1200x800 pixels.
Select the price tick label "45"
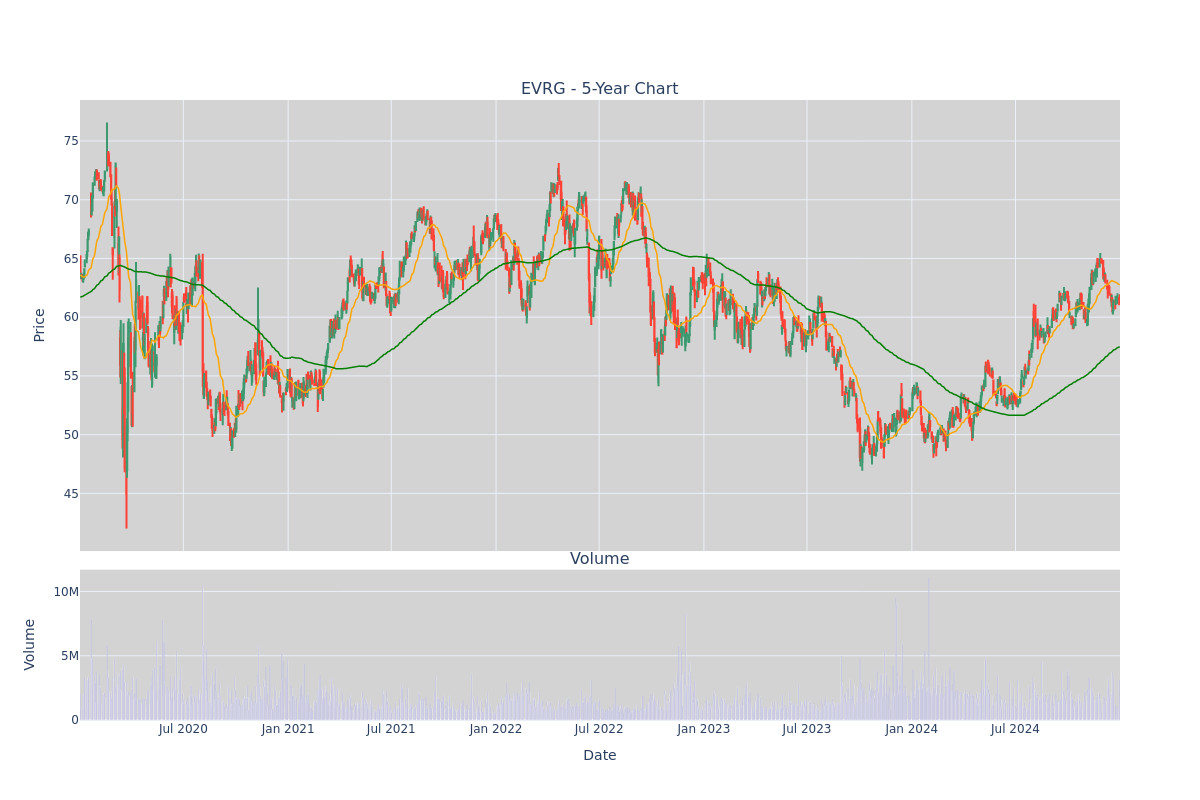[70, 494]
